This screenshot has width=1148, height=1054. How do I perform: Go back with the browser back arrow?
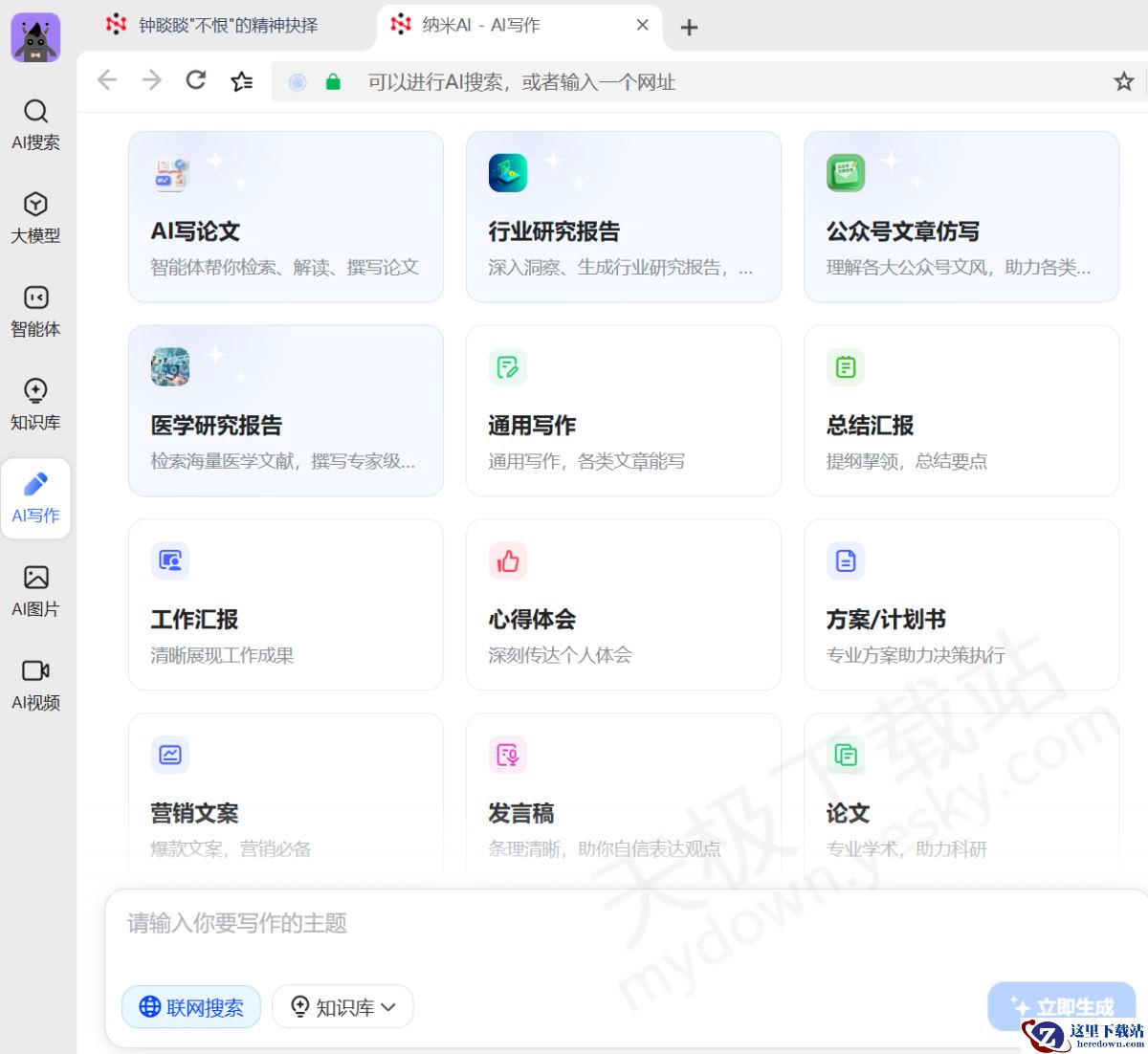[107, 80]
